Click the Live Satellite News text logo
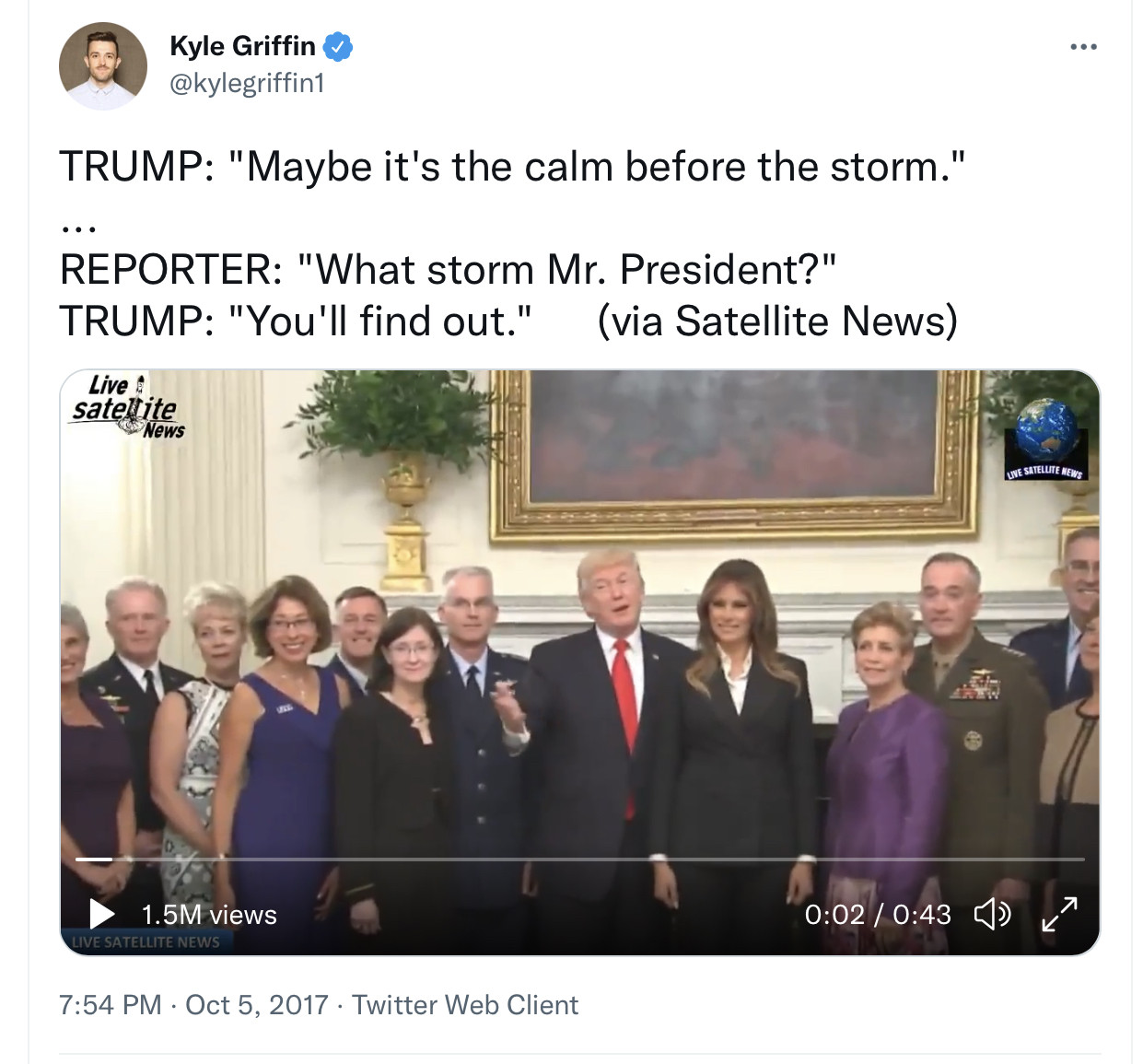 tap(128, 406)
